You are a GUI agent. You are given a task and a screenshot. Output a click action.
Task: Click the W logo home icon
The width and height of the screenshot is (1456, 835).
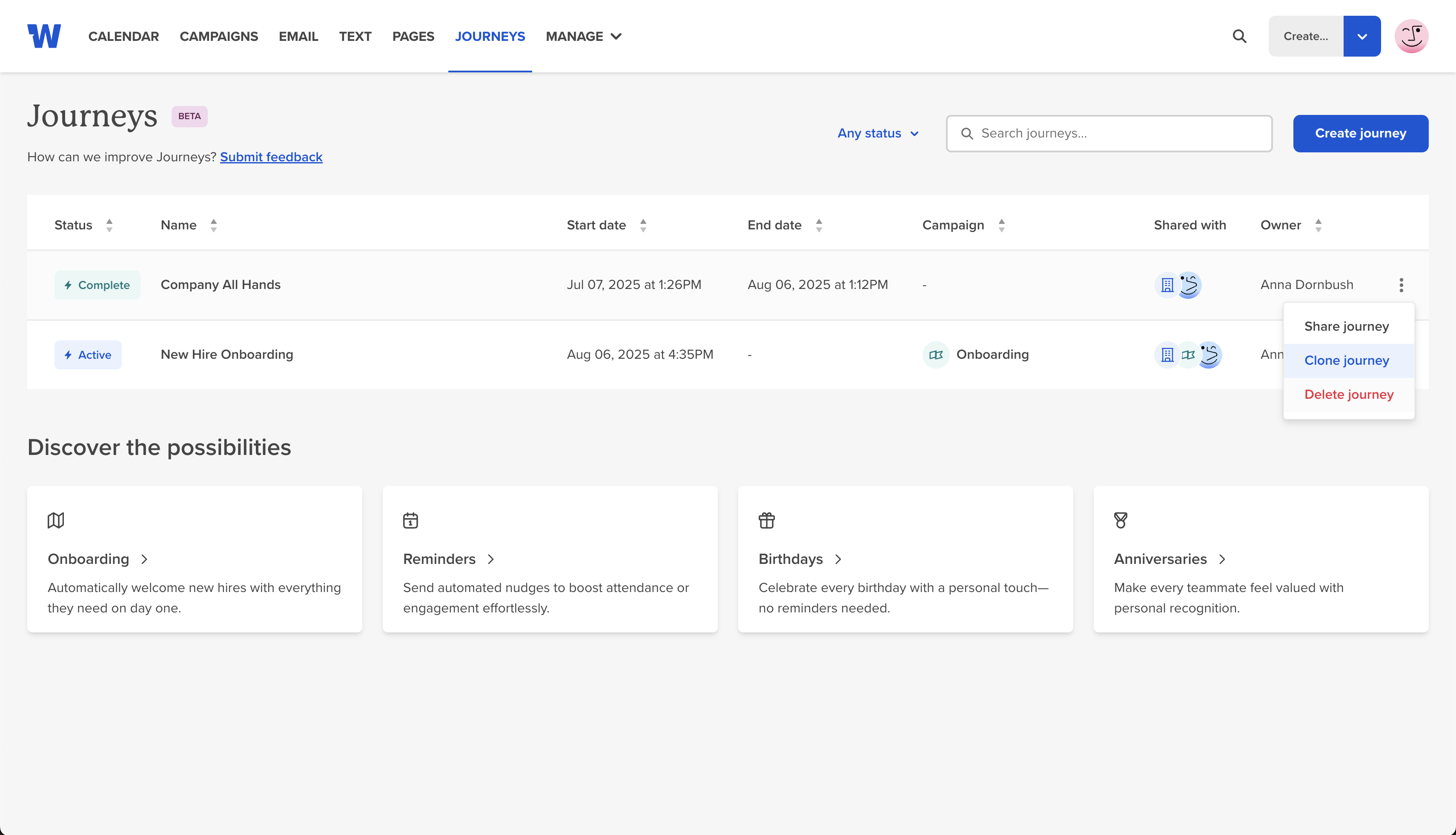pyautogui.click(x=43, y=36)
